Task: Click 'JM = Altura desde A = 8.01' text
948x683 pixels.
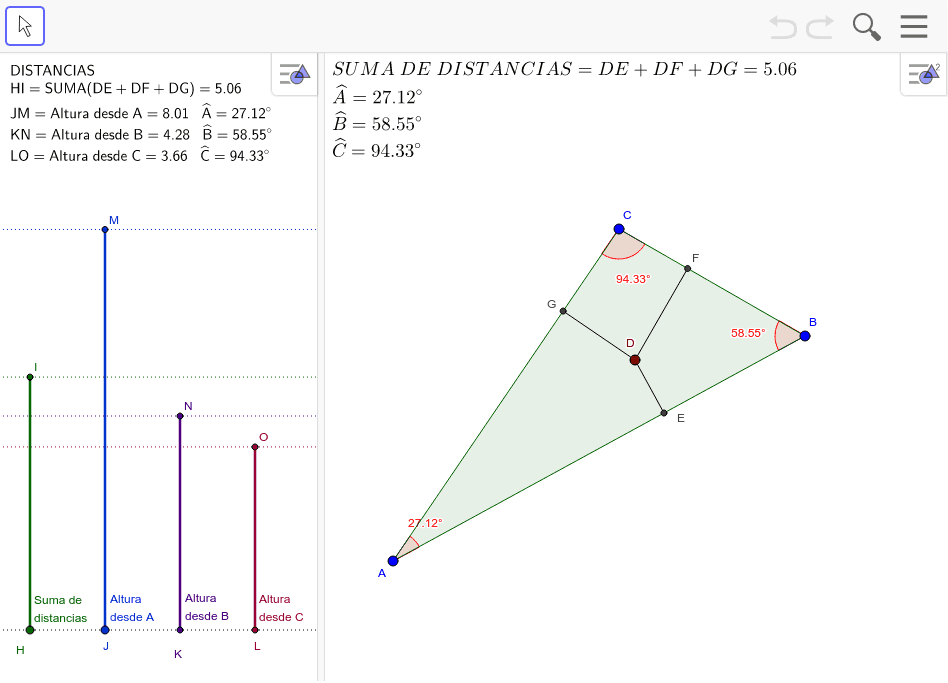Action: point(100,114)
